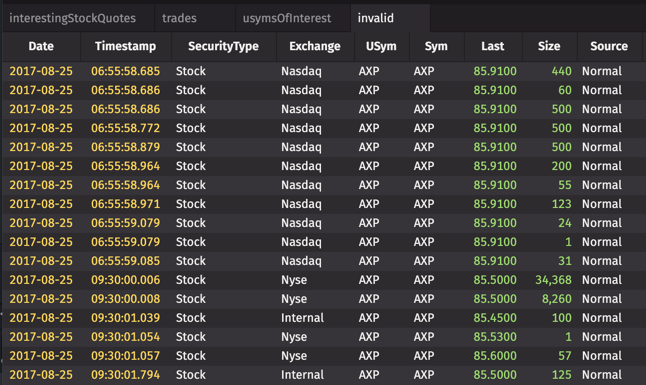Click Last 85.5000 in the 09:30:01.794 row
This screenshot has height=385, width=646.
pyautogui.click(x=495, y=375)
